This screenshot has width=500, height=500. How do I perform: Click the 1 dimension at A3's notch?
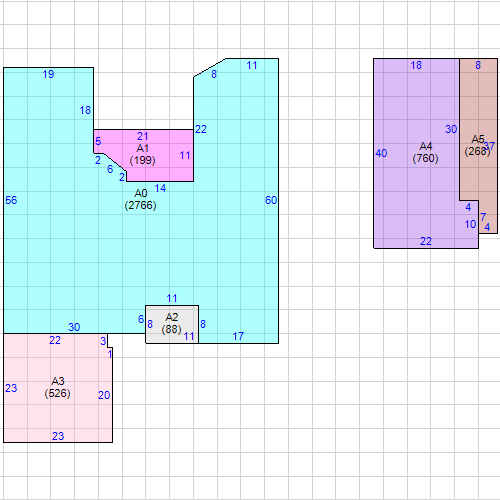110,354
